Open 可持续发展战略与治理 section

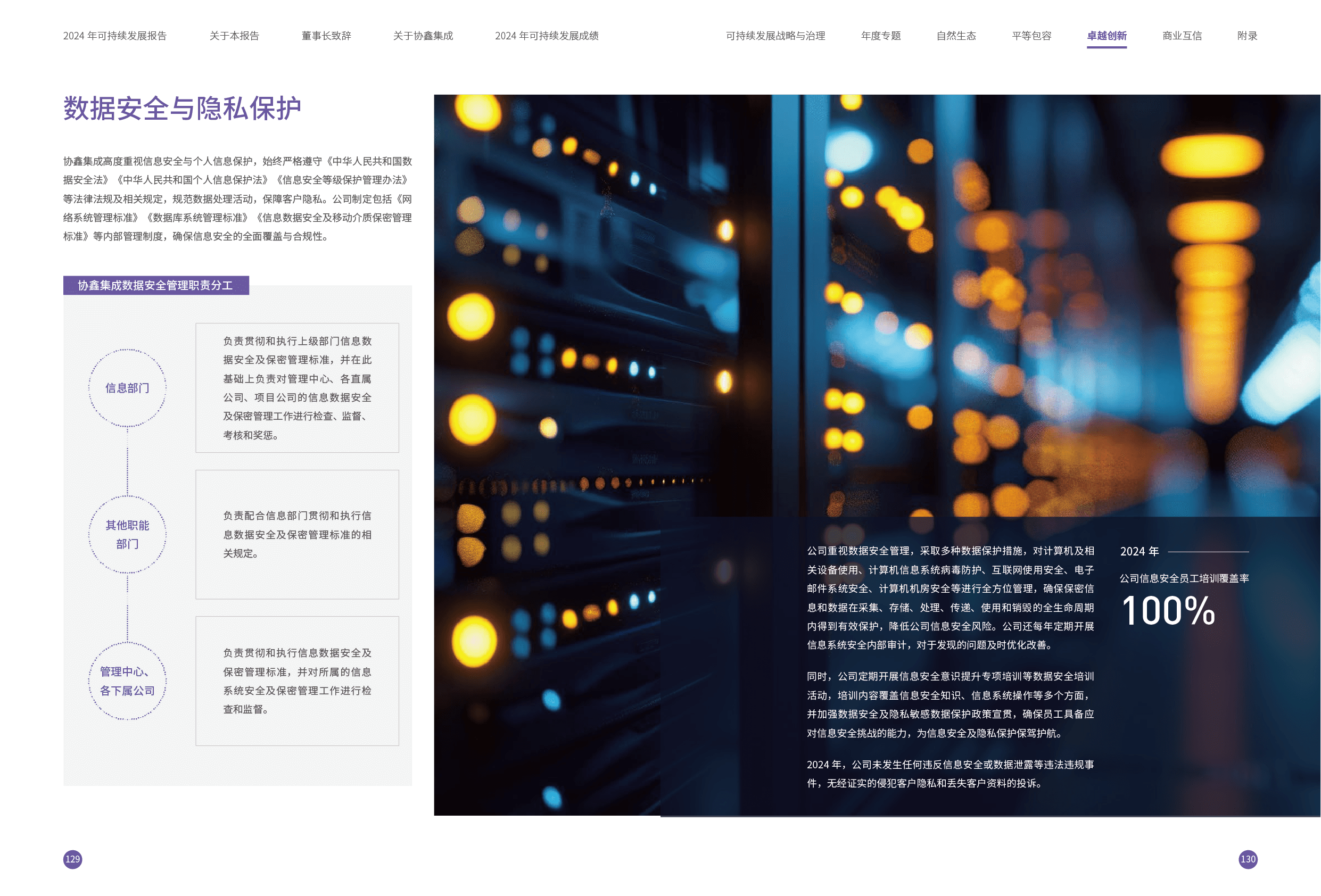[775, 36]
